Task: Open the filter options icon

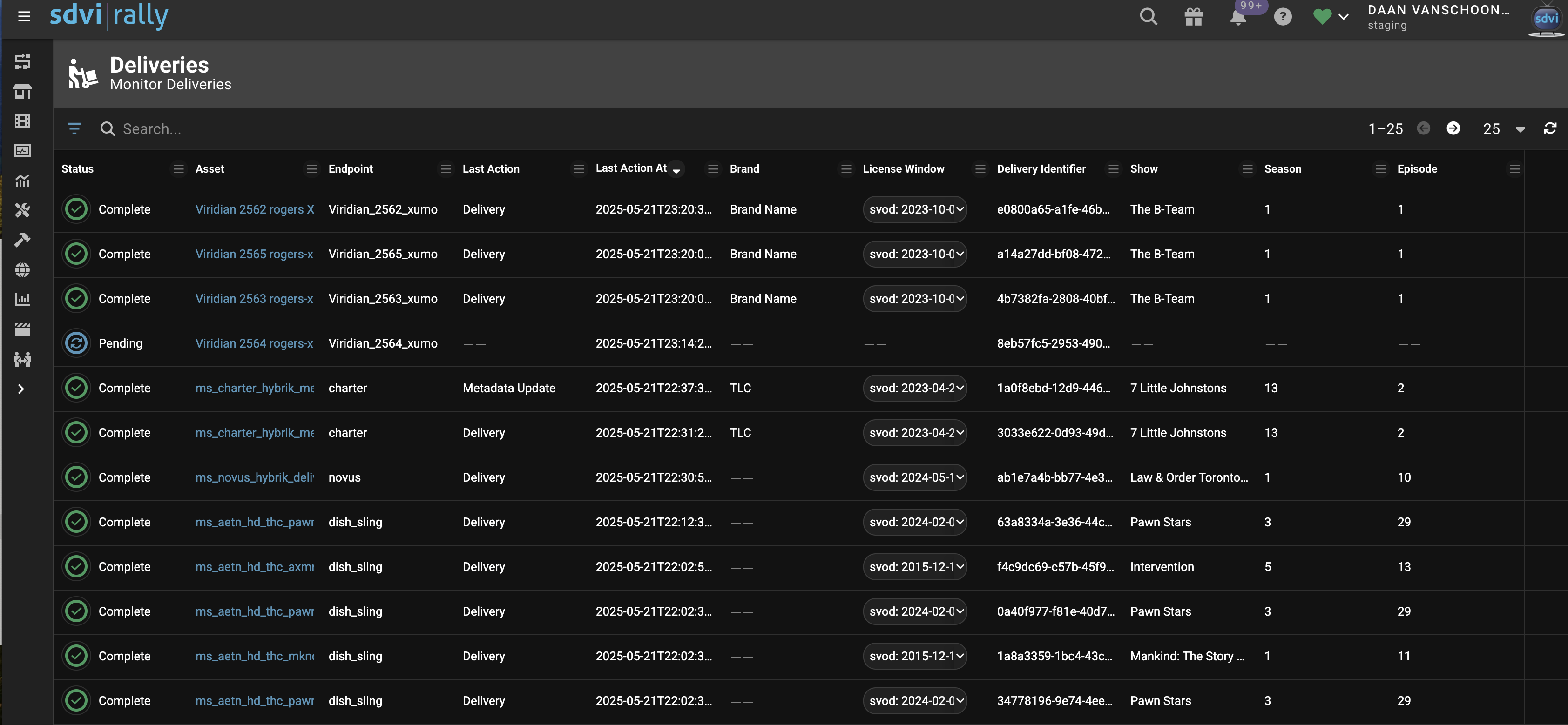Action: (74, 128)
